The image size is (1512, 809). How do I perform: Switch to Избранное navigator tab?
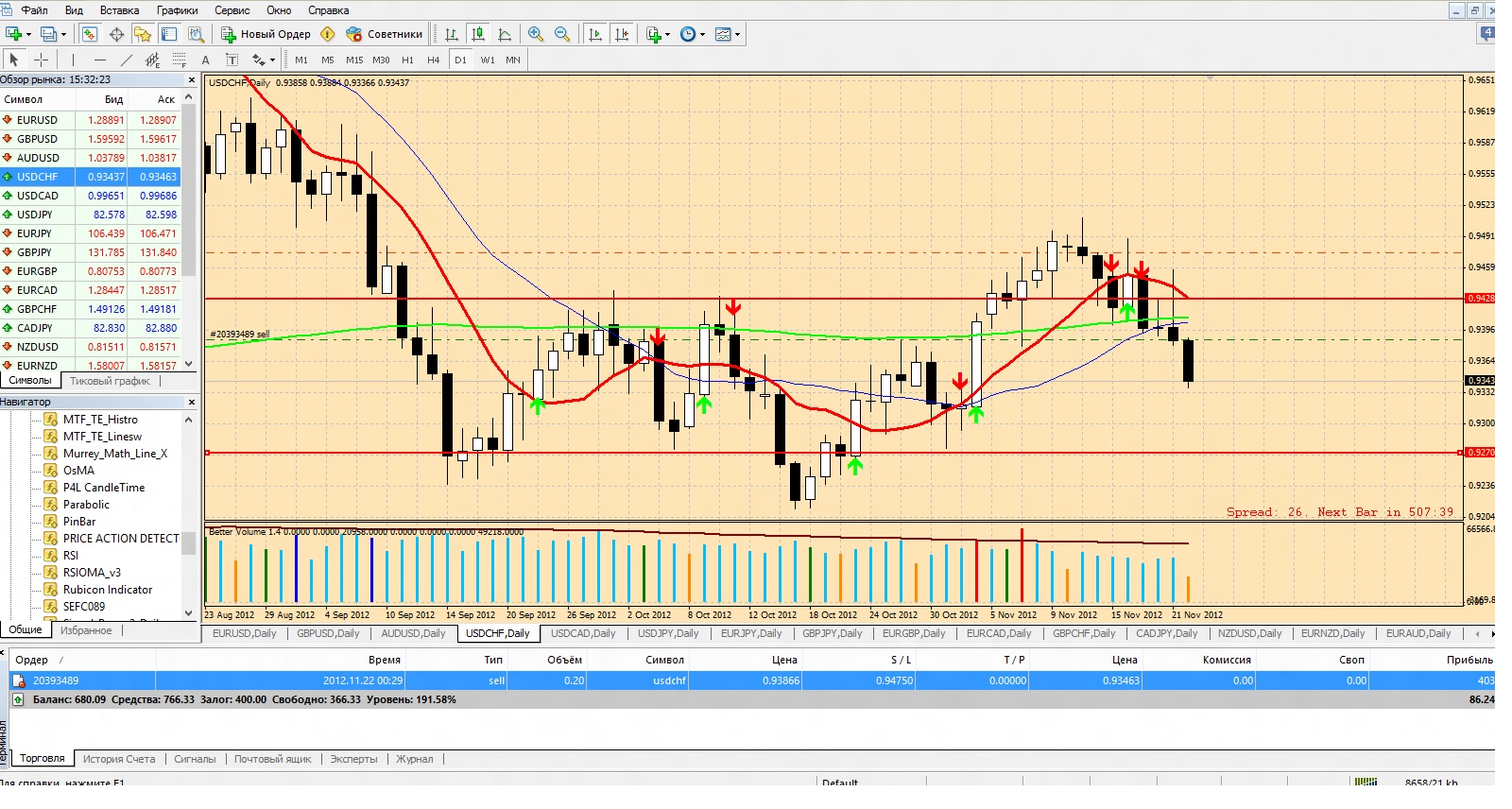click(86, 630)
